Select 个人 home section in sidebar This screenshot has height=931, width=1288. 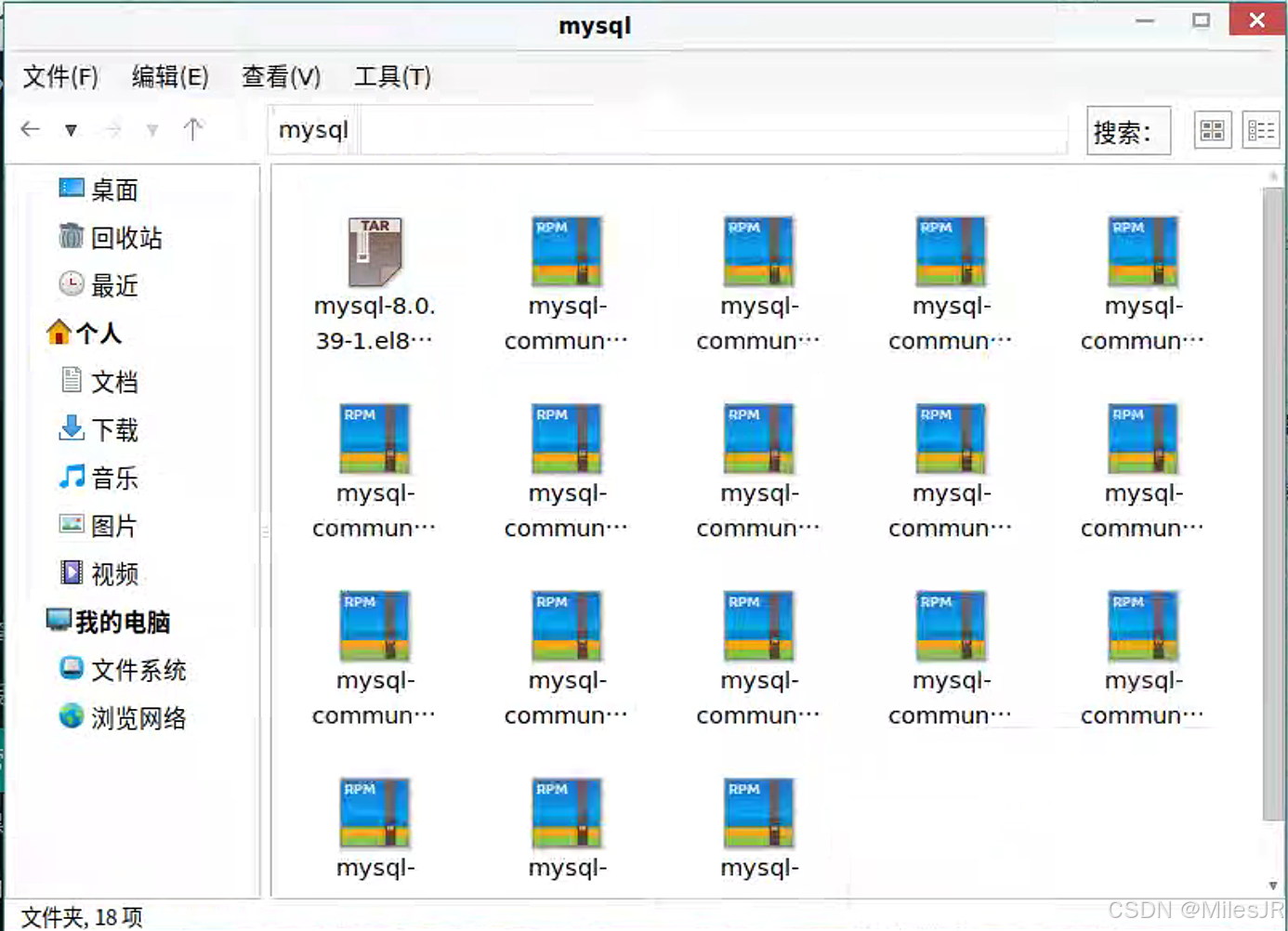pyautogui.click(x=84, y=333)
